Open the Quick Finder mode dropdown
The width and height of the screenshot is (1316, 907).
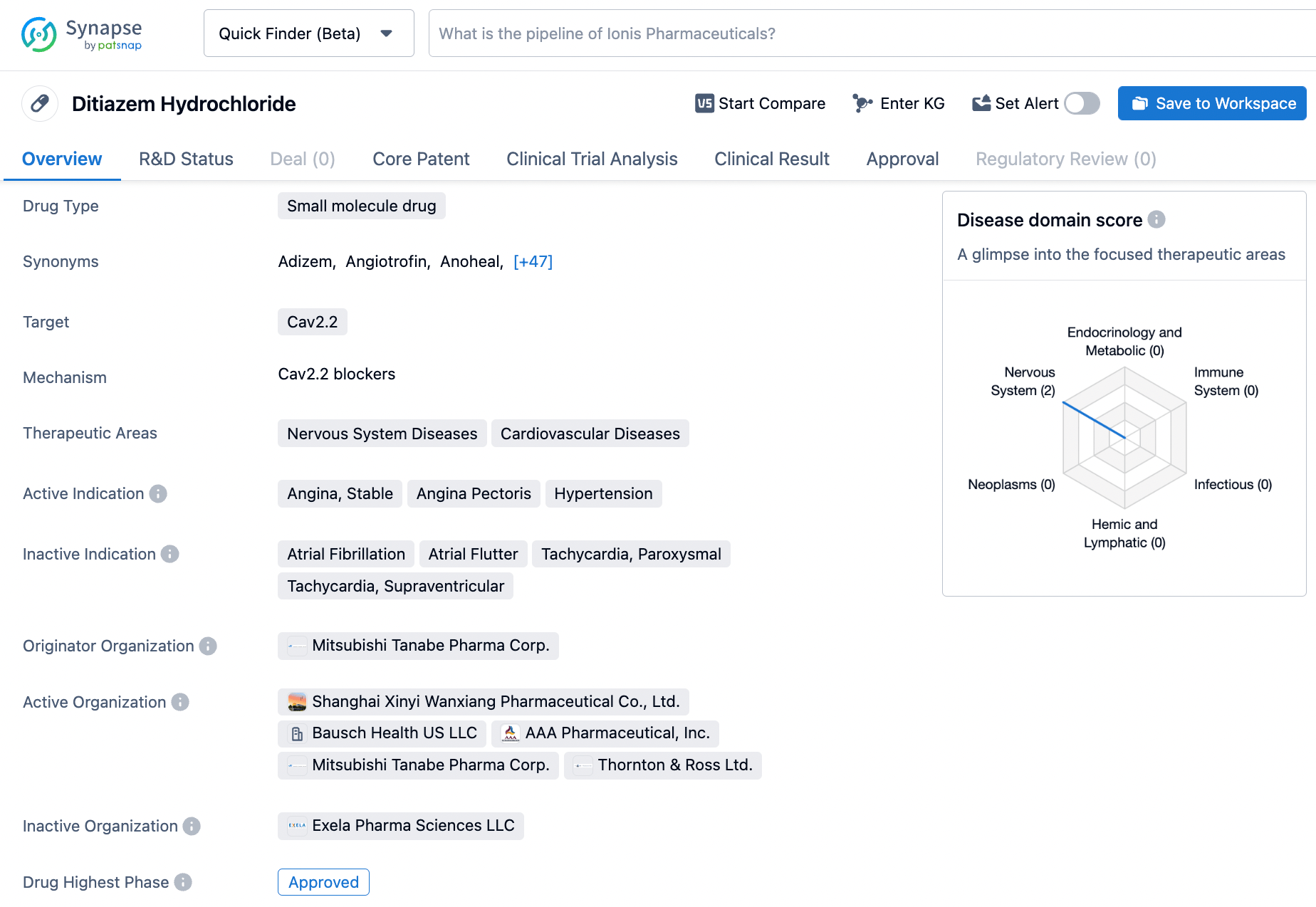pos(309,33)
